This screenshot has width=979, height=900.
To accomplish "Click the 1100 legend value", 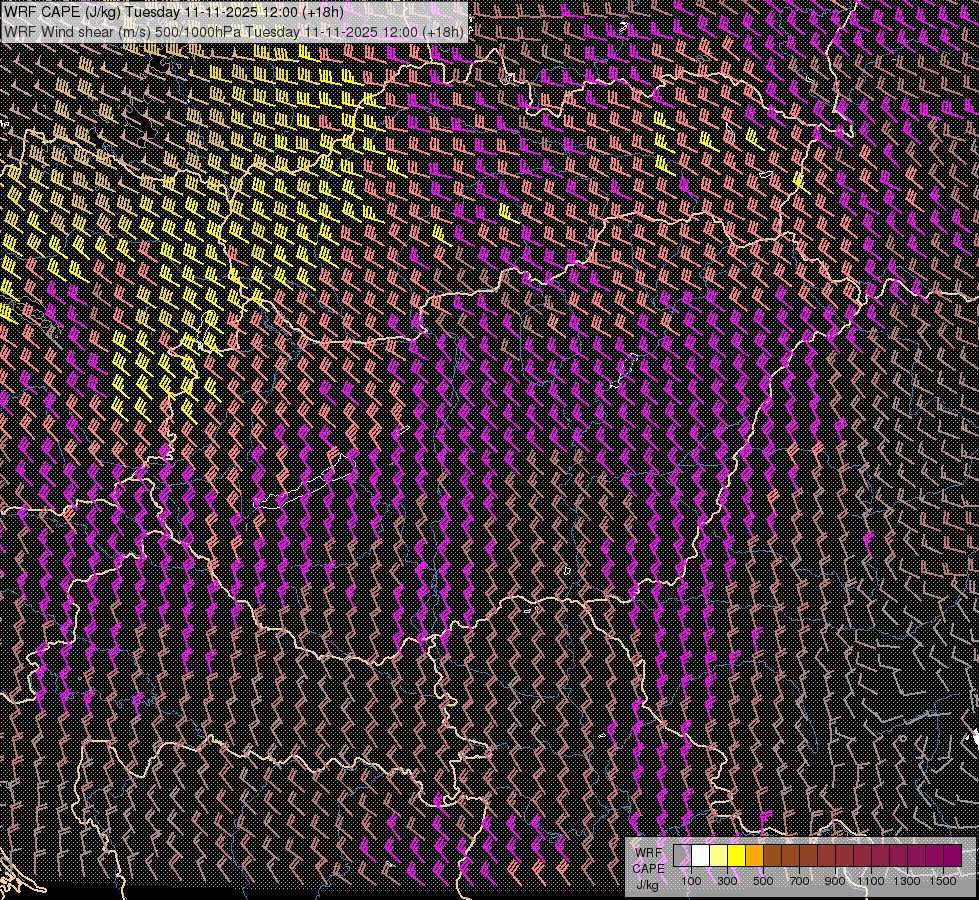I will (x=870, y=881).
